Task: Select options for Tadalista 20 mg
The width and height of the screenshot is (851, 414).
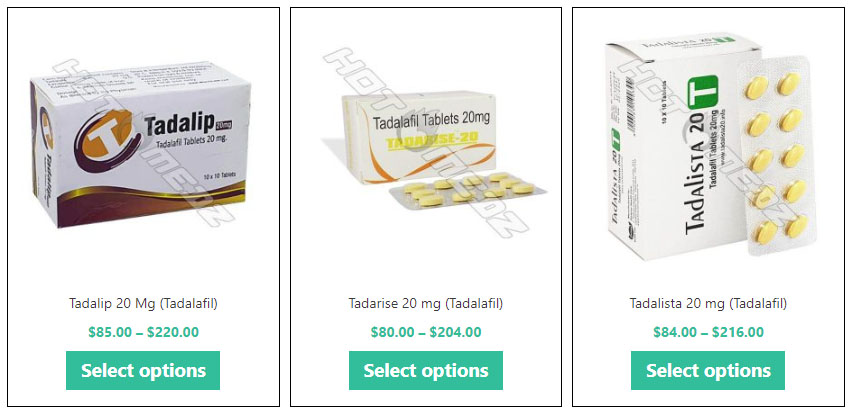Action: [x=708, y=371]
